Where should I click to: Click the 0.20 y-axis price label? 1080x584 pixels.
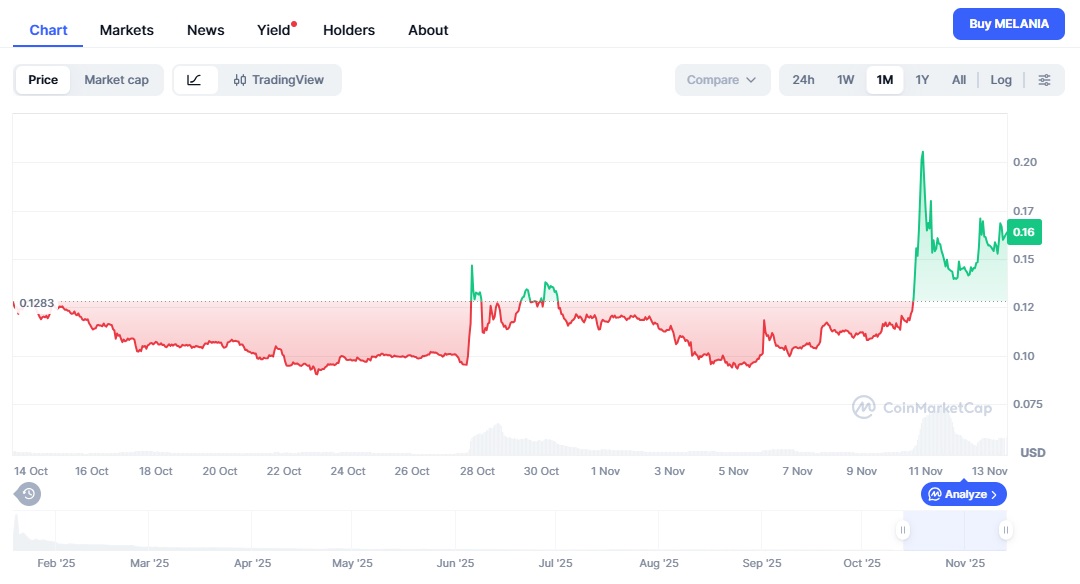[x=1025, y=162]
